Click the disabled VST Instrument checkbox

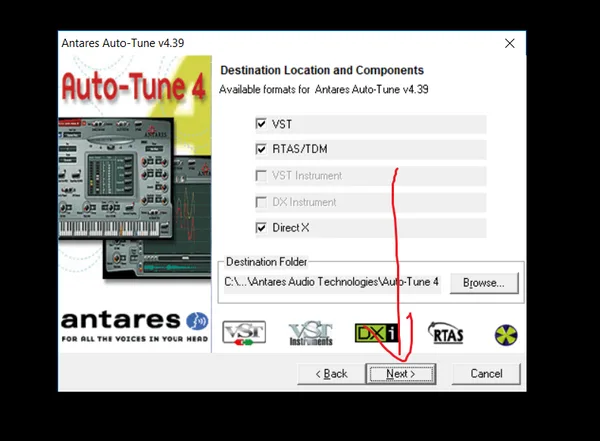click(261, 176)
